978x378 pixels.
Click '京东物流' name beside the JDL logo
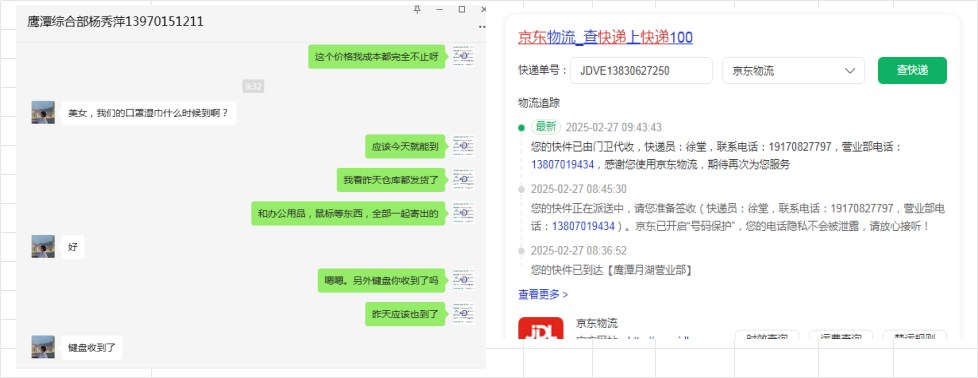(x=597, y=323)
